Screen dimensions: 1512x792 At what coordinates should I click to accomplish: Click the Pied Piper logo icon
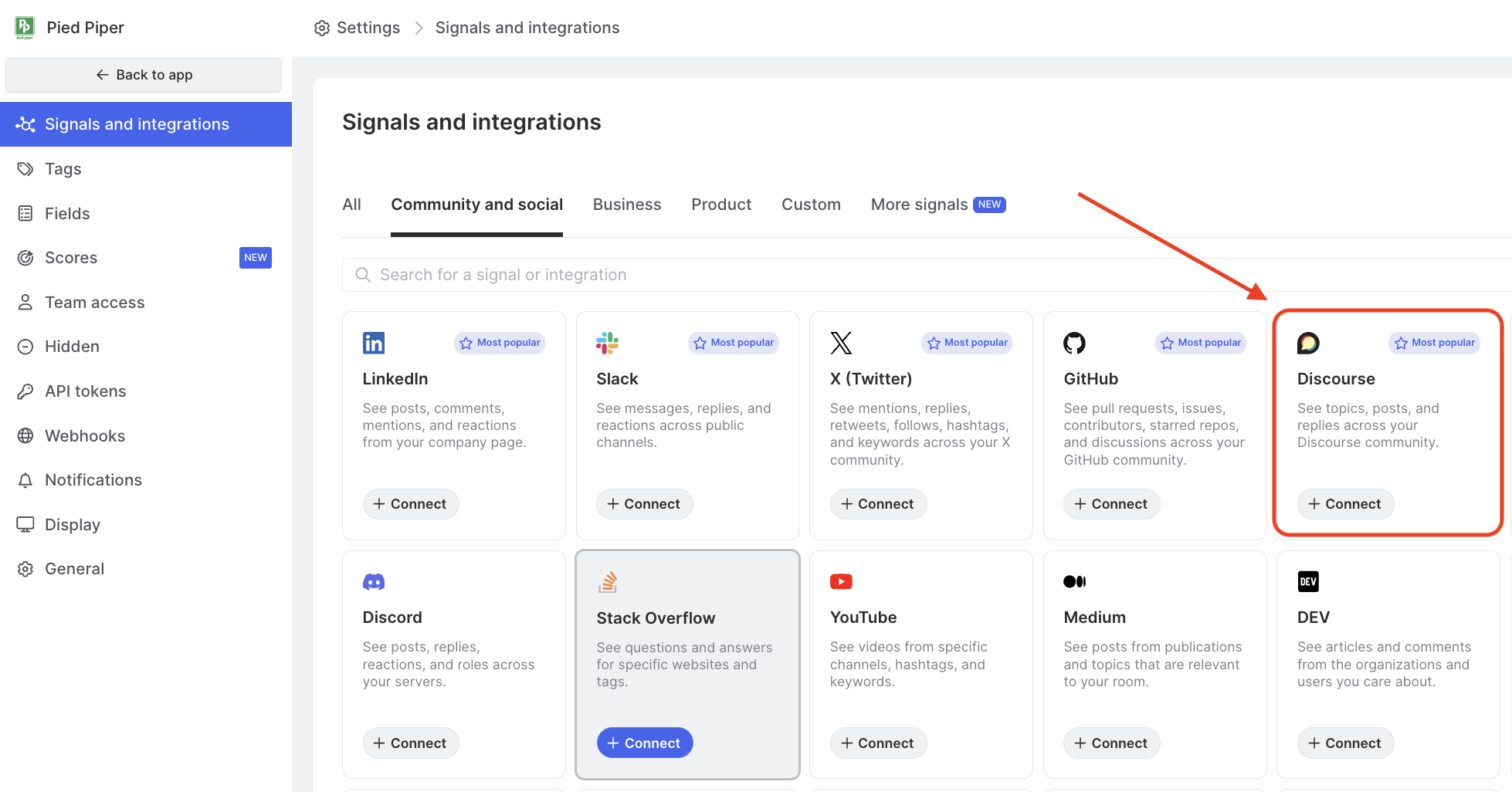coord(25,28)
